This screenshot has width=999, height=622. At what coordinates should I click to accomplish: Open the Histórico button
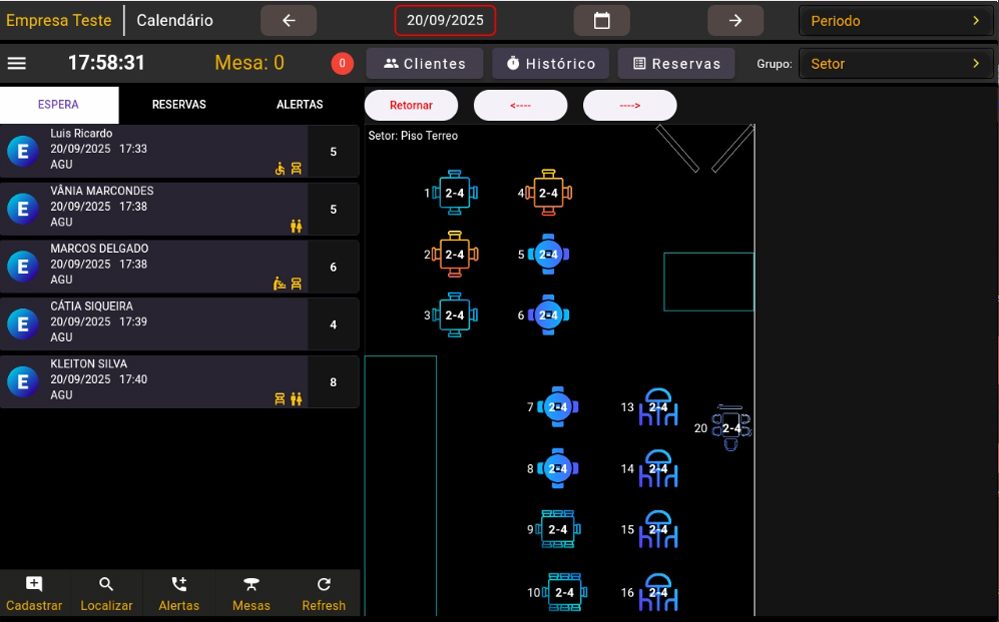point(550,64)
